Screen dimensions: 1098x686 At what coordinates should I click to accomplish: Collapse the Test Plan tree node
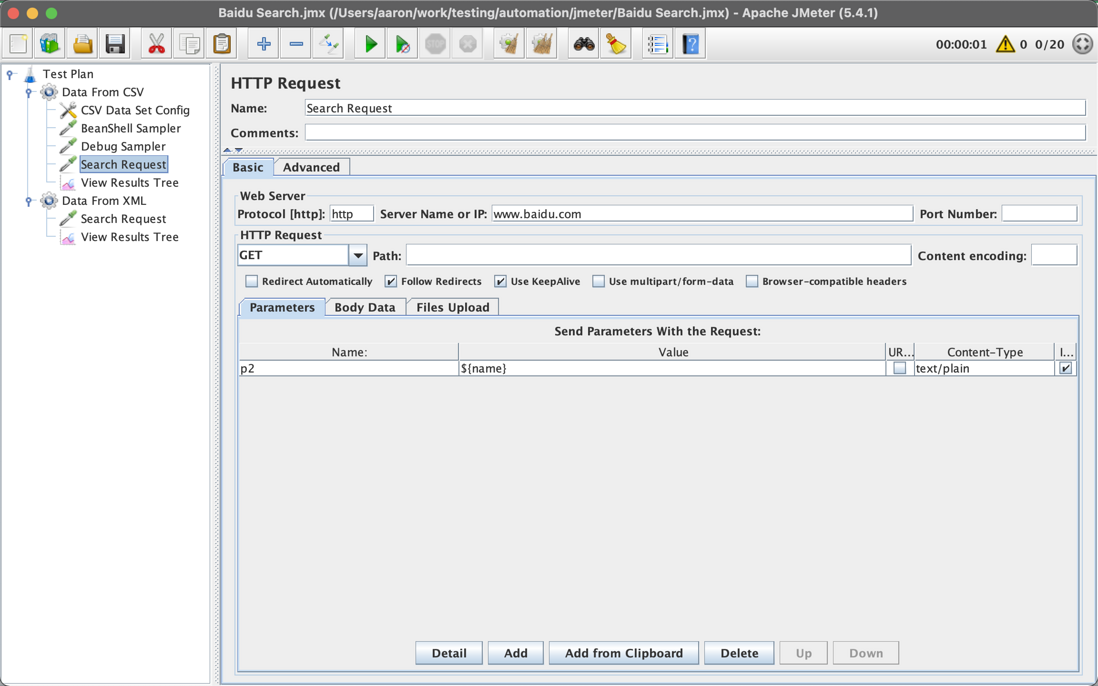point(11,74)
